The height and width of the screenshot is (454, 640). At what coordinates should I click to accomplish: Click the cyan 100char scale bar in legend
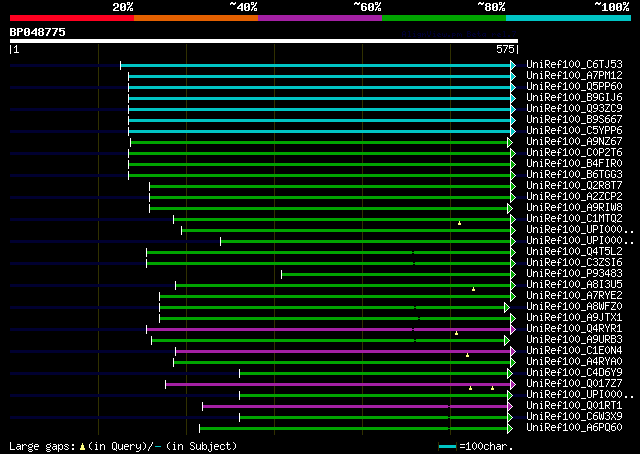click(x=447, y=447)
